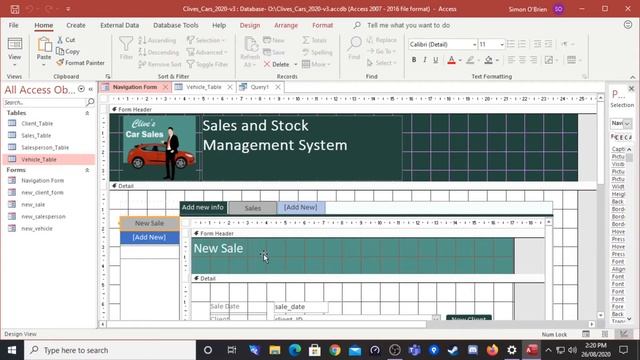Screen dimensions: 640x360
Task: Click the font color A icon
Action: (451, 60)
